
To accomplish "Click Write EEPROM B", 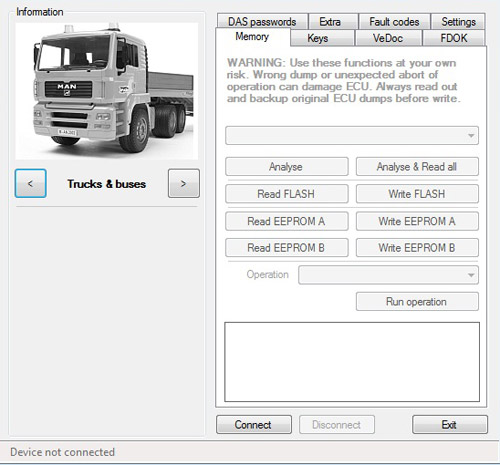I will [x=417, y=248].
